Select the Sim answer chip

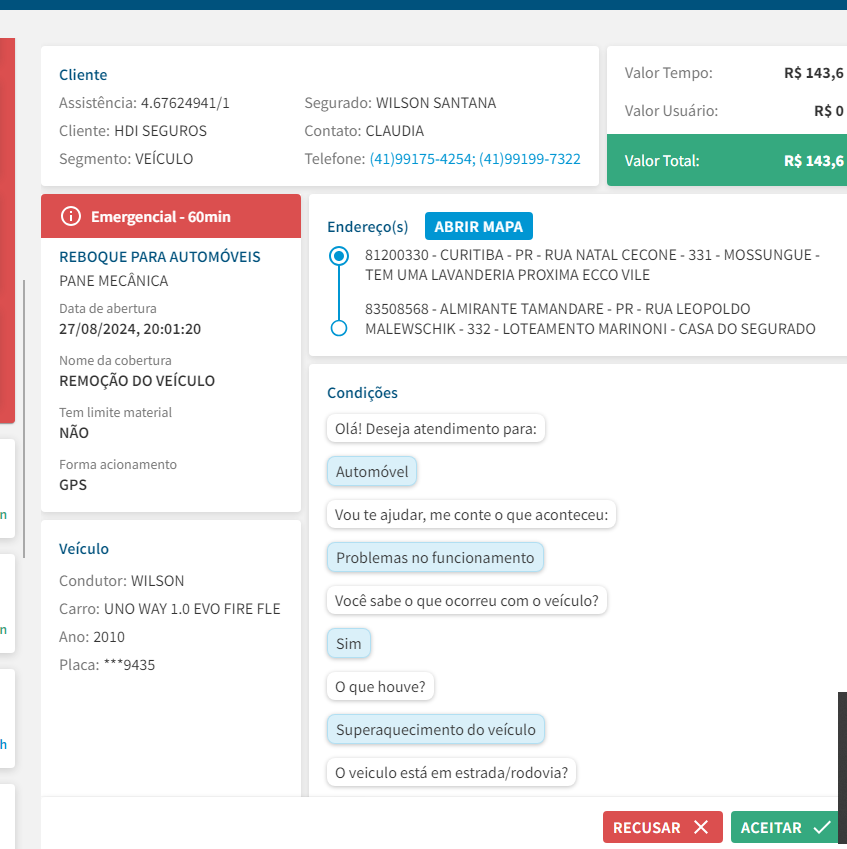point(348,644)
